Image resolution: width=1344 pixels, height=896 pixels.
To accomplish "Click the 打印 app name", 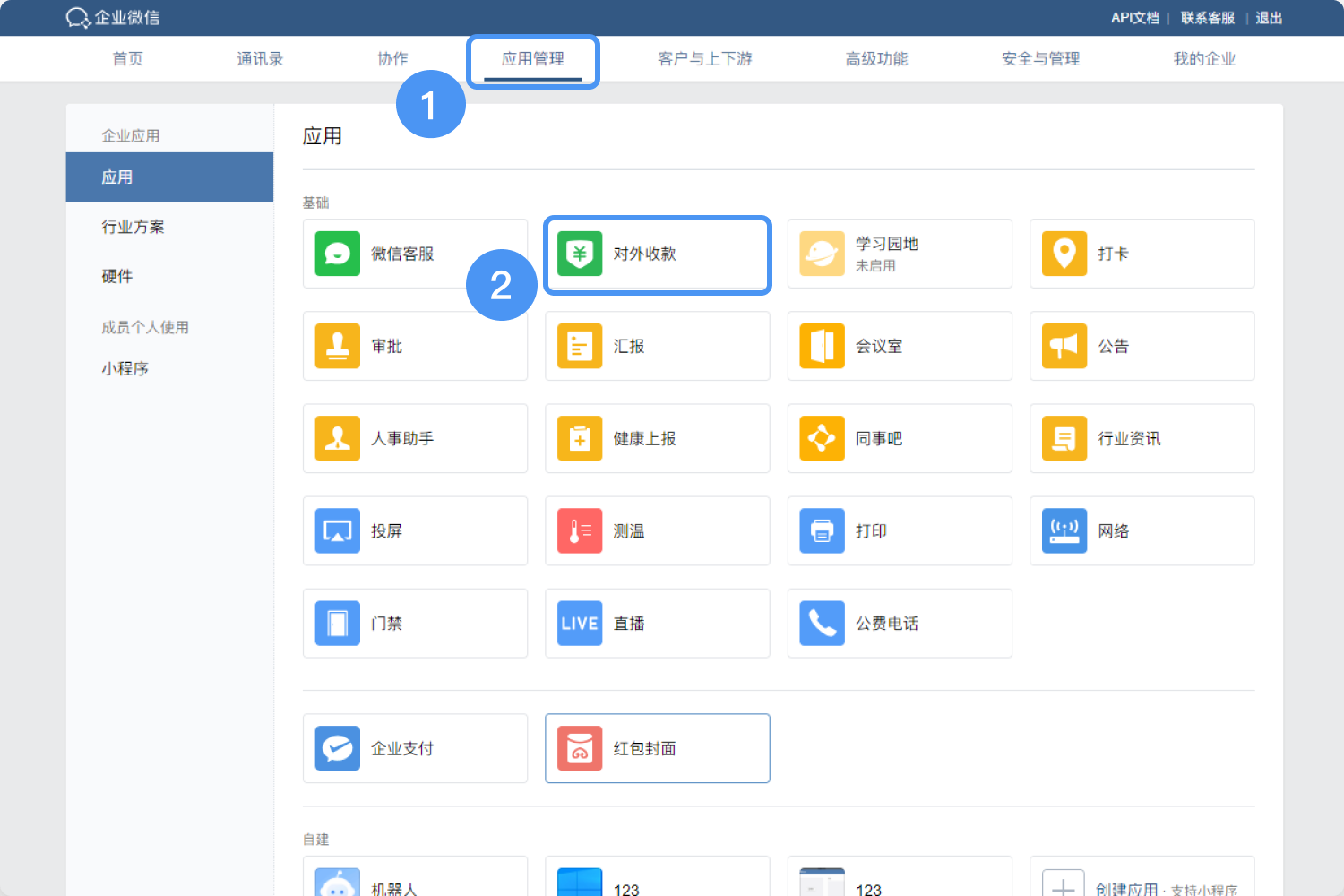I will coord(871,530).
